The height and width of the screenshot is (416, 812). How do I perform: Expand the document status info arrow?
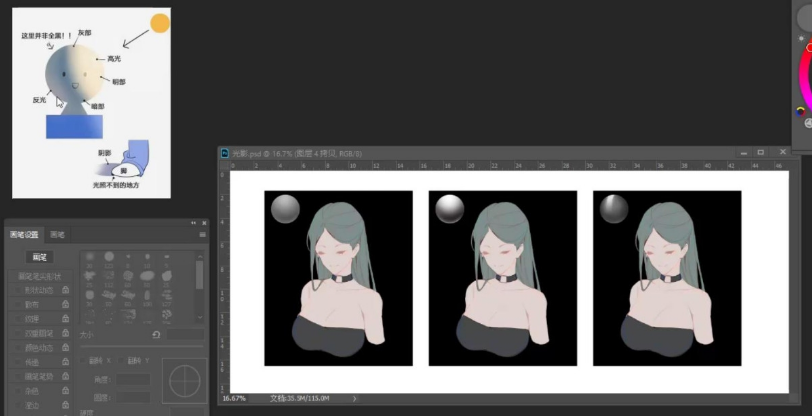[x=354, y=398]
